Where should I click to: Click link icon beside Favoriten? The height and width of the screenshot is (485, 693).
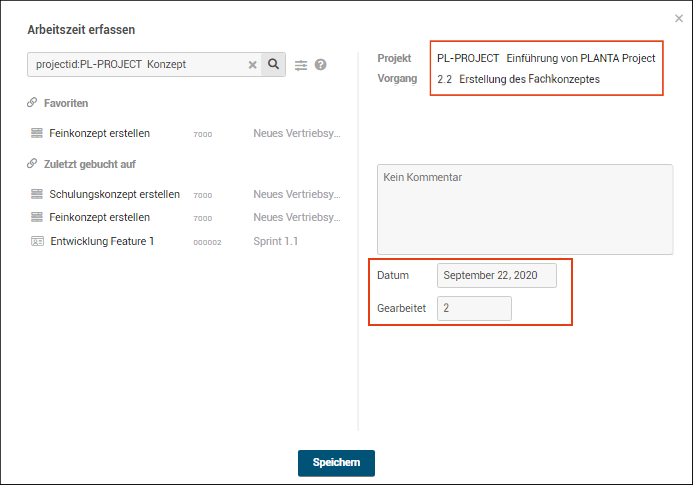click(x=32, y=103)
